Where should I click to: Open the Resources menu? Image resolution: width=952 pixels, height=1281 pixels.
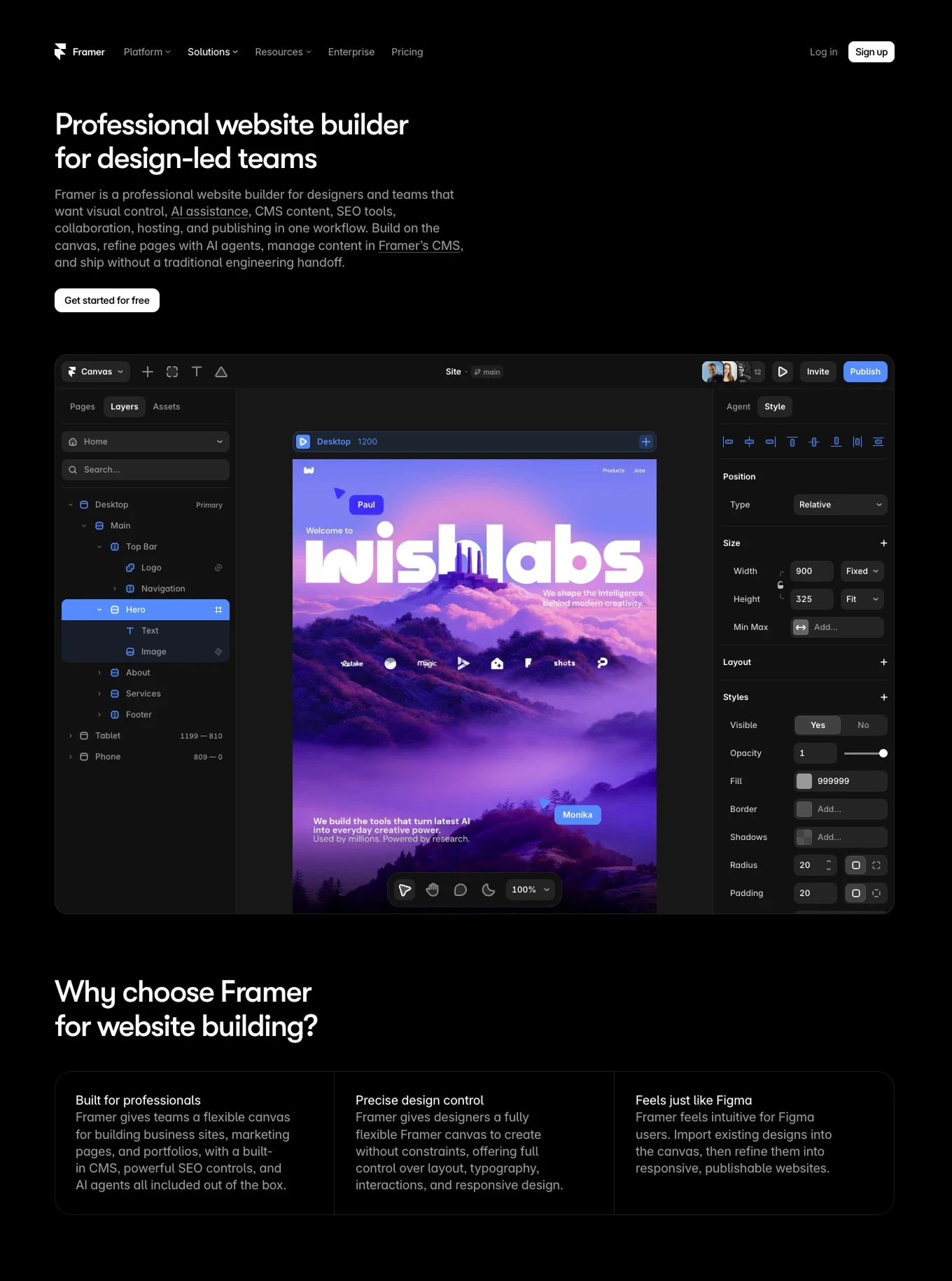point(283,52)
